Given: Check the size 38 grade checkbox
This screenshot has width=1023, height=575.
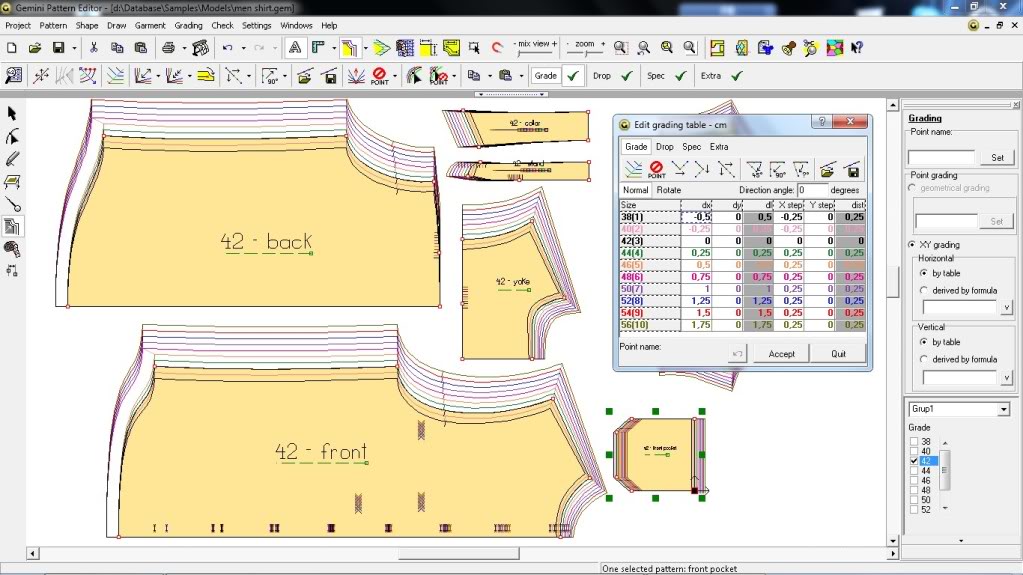Looking at the screenshot, I should (913, 441).
